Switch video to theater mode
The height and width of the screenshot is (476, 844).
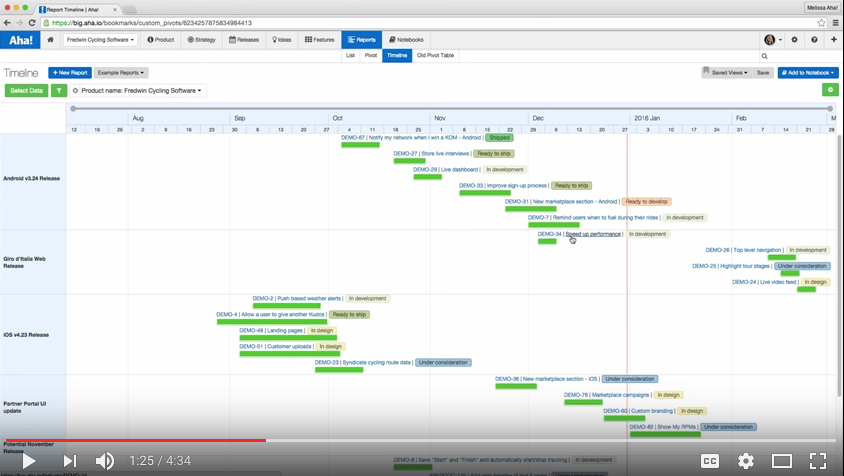(782, 461)
